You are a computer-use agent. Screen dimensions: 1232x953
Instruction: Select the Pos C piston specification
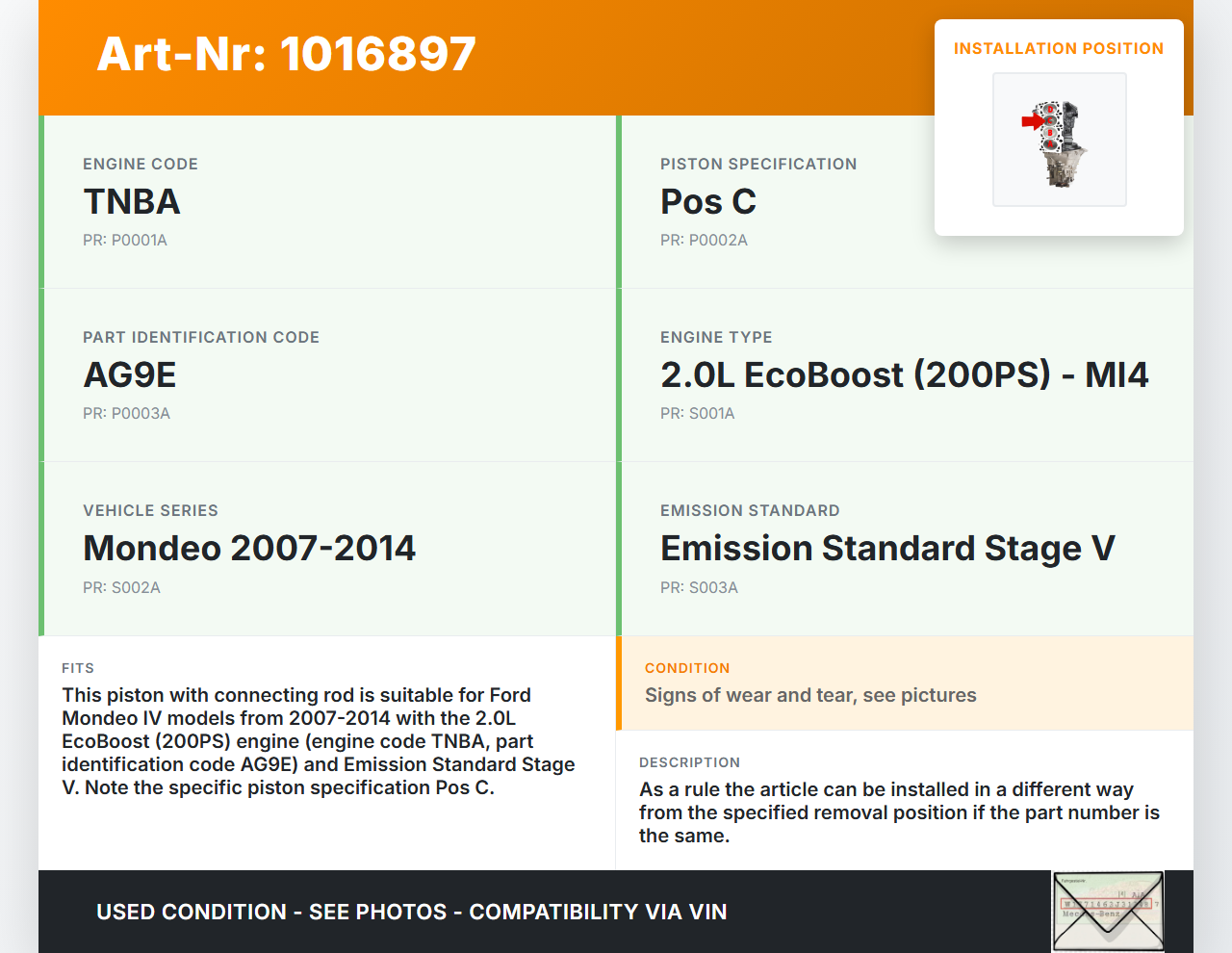pos(708,202)
